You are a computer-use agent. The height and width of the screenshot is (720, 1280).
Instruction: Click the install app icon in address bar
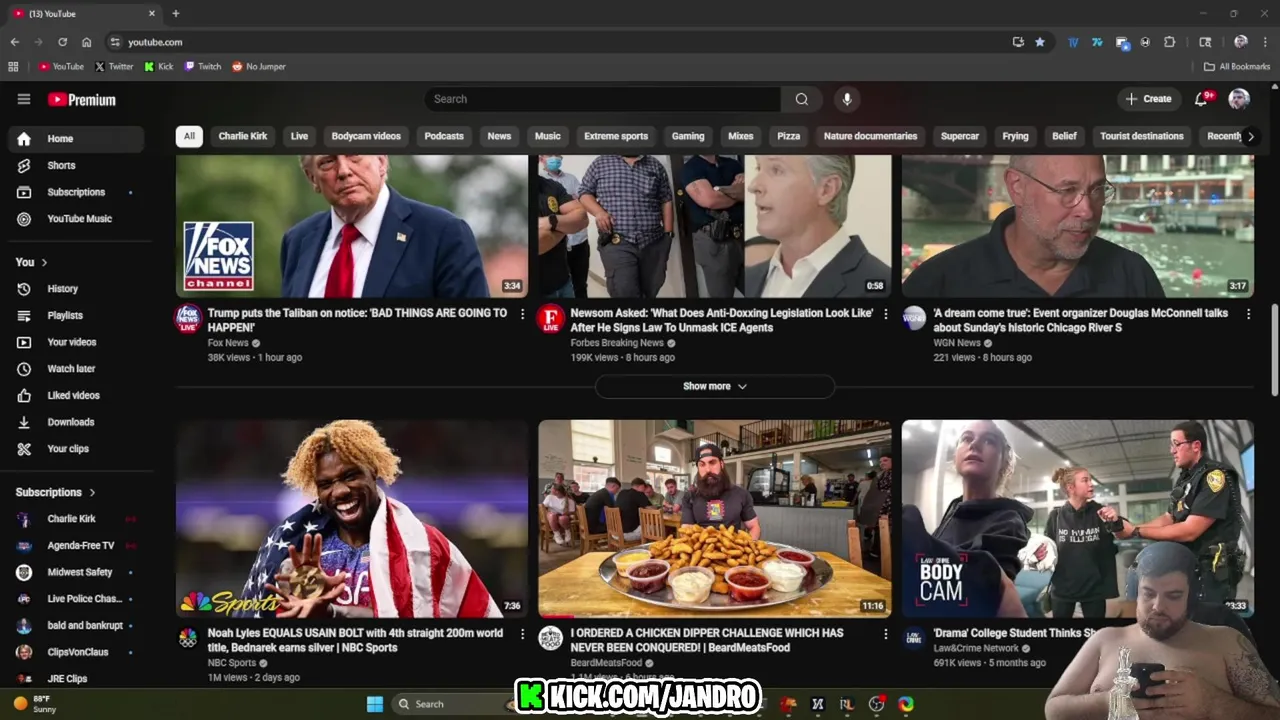click(1018, 42)
